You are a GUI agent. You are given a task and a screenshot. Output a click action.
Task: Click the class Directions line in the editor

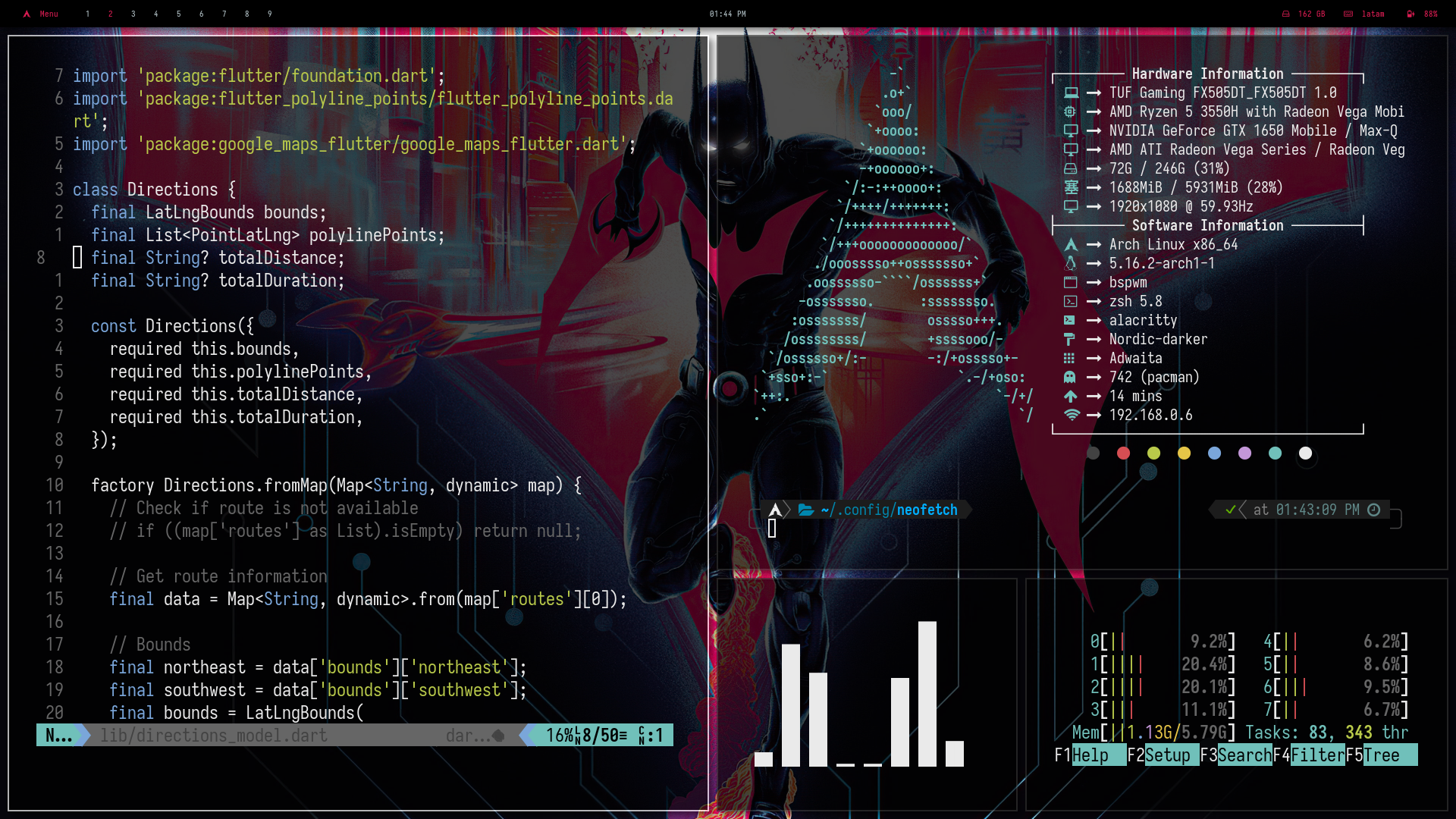point(154,190)
